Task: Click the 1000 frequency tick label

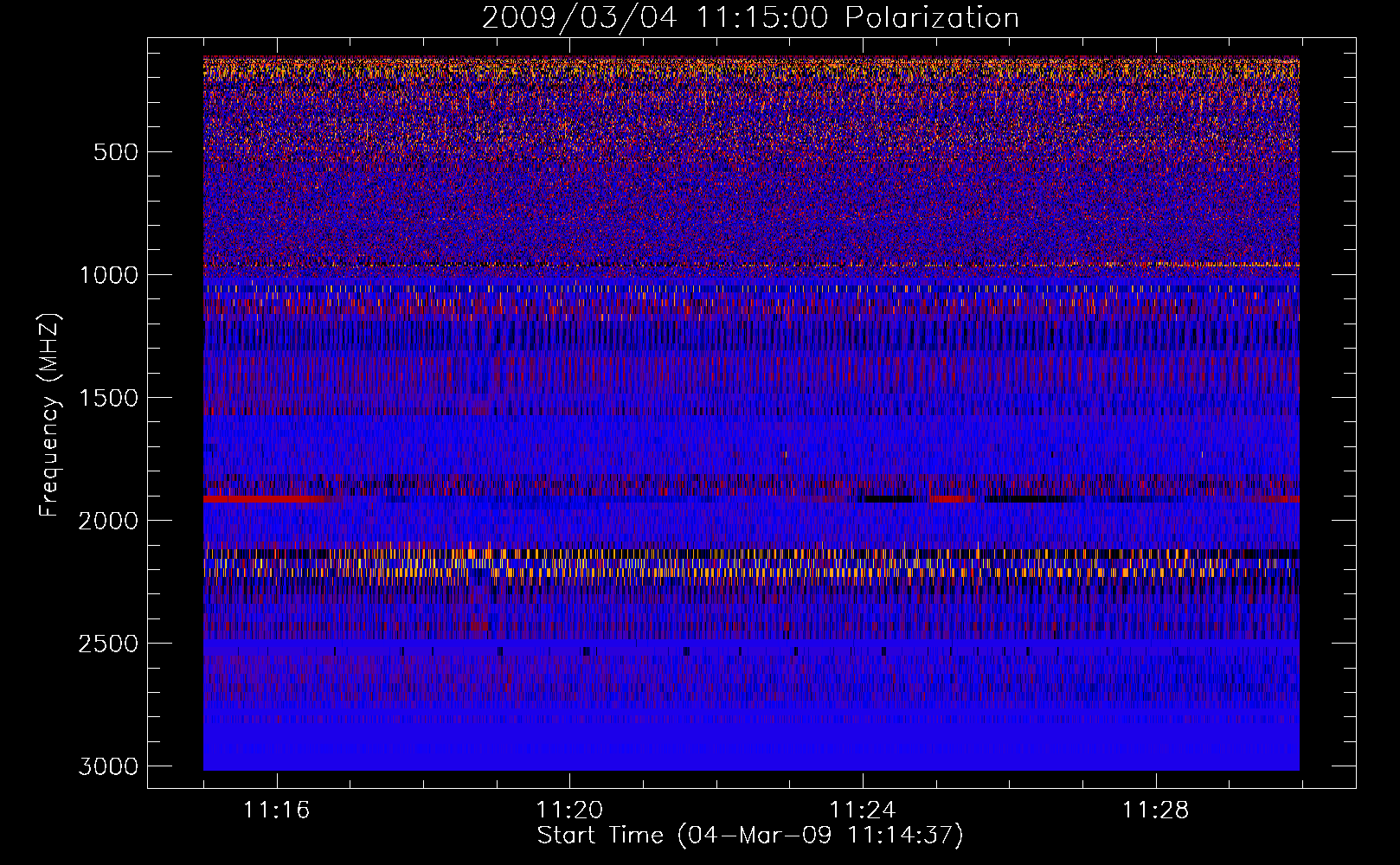Action: 109,275
